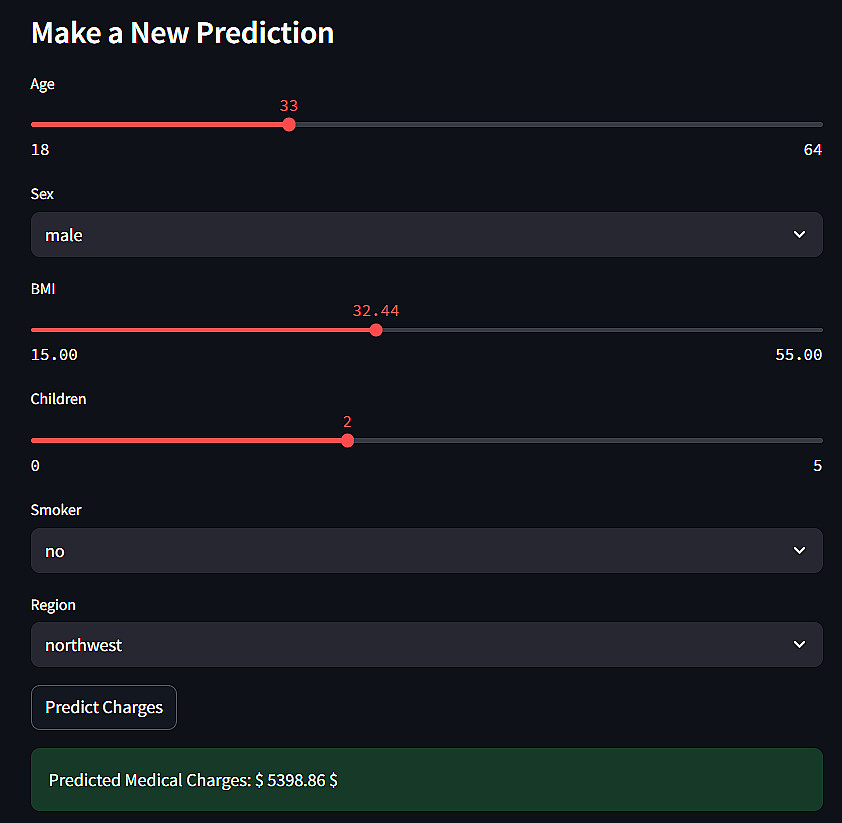The image size is (842, 823).
Task: Click the Predict Charges button
Action: tap(104, 707)
